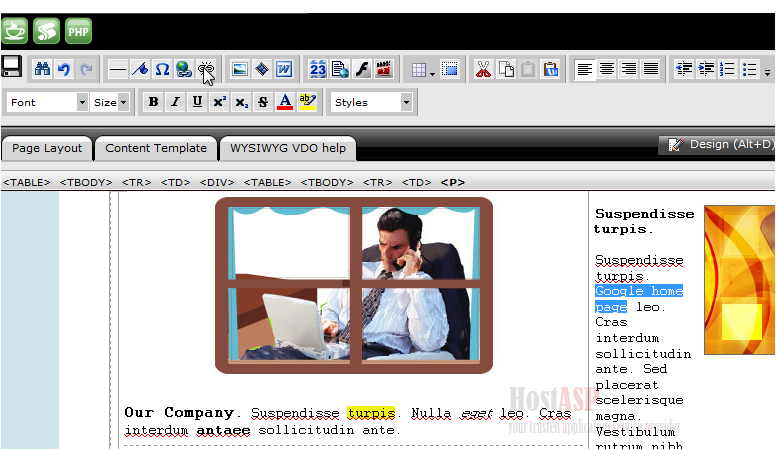Open Find with the binoculars icon
Image resolution: width=776 pixels, height=450 pixels.
(x=42, y=69)
